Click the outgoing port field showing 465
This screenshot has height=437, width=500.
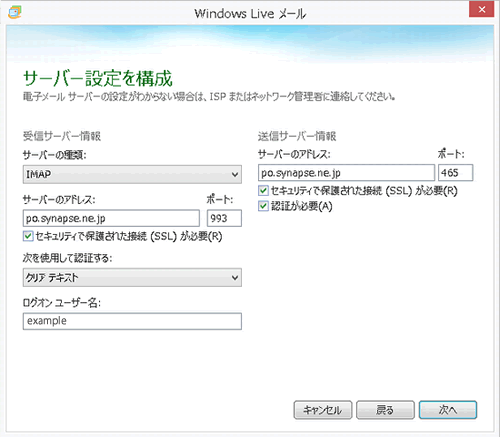[455, 173]
